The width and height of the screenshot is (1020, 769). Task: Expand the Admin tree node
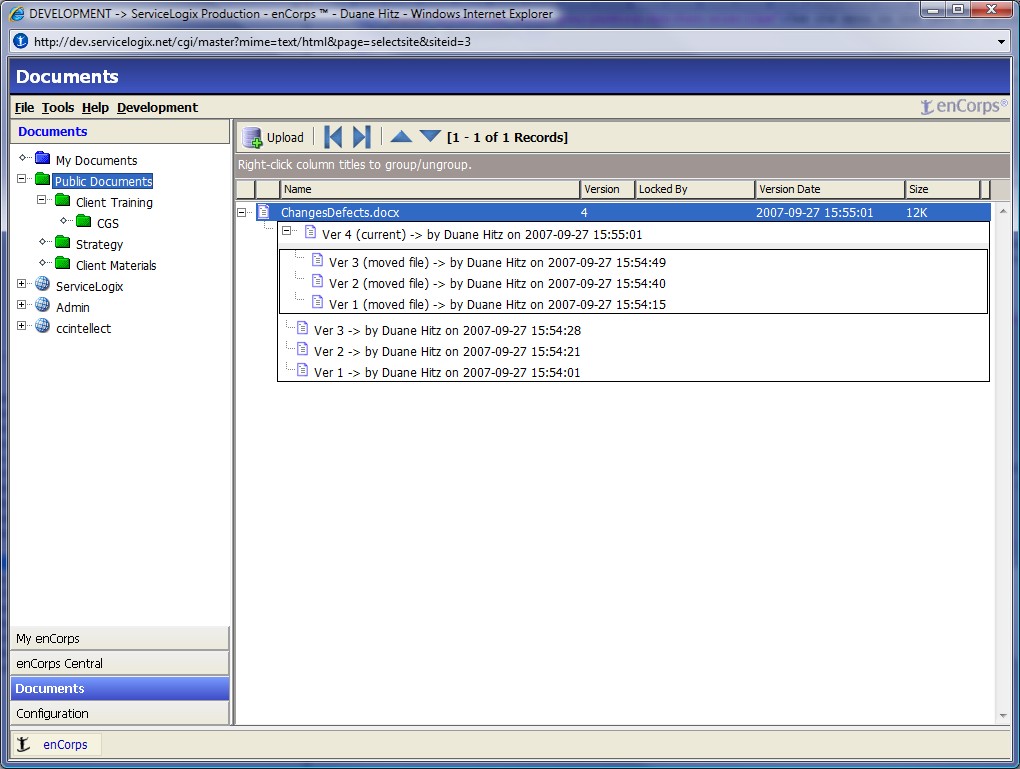click(21, 304)
